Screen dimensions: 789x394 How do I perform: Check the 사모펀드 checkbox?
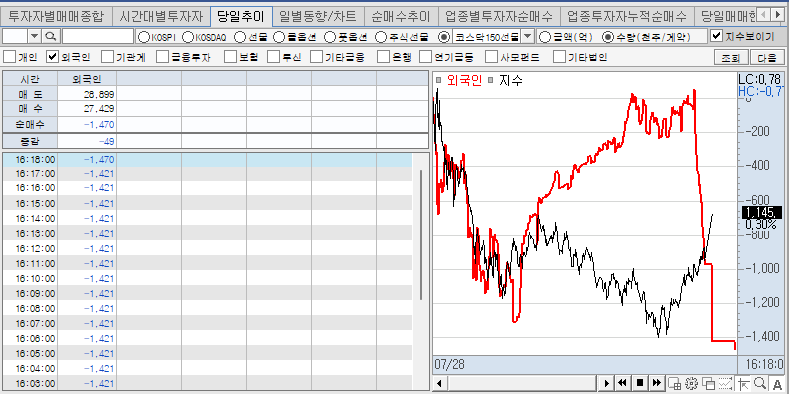(492, 57)
